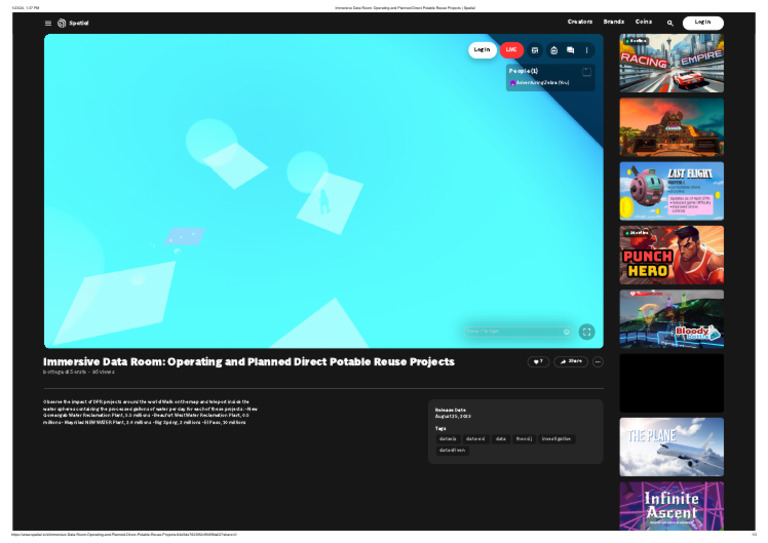Click the search magnifier icon
The height and width of the screenshot is (543, 768).
[670, 23]
